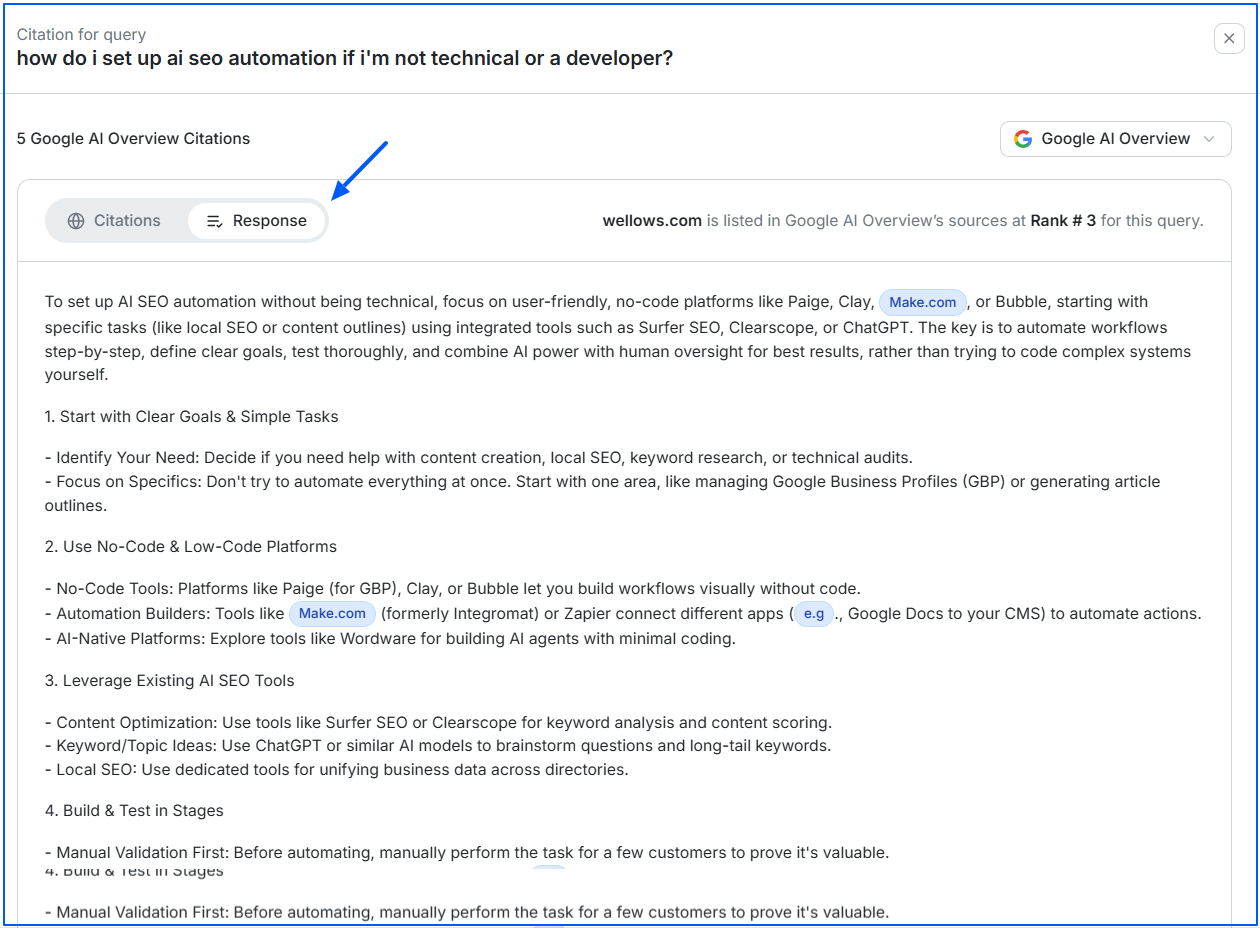Switch to the Citations tab

(115, 221)
